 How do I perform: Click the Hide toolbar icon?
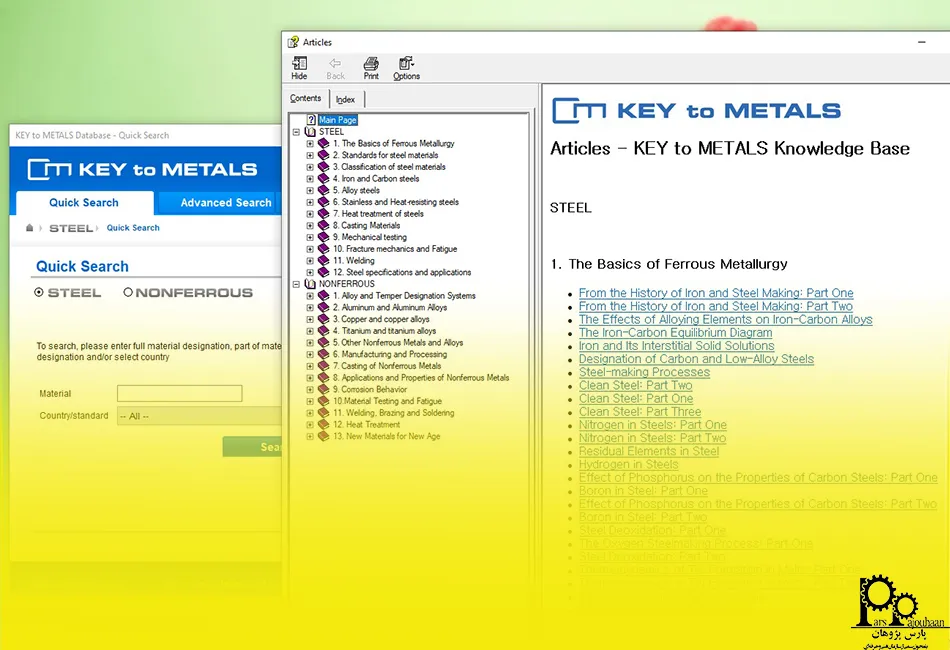pyautogui.click(x=299, y=64)
